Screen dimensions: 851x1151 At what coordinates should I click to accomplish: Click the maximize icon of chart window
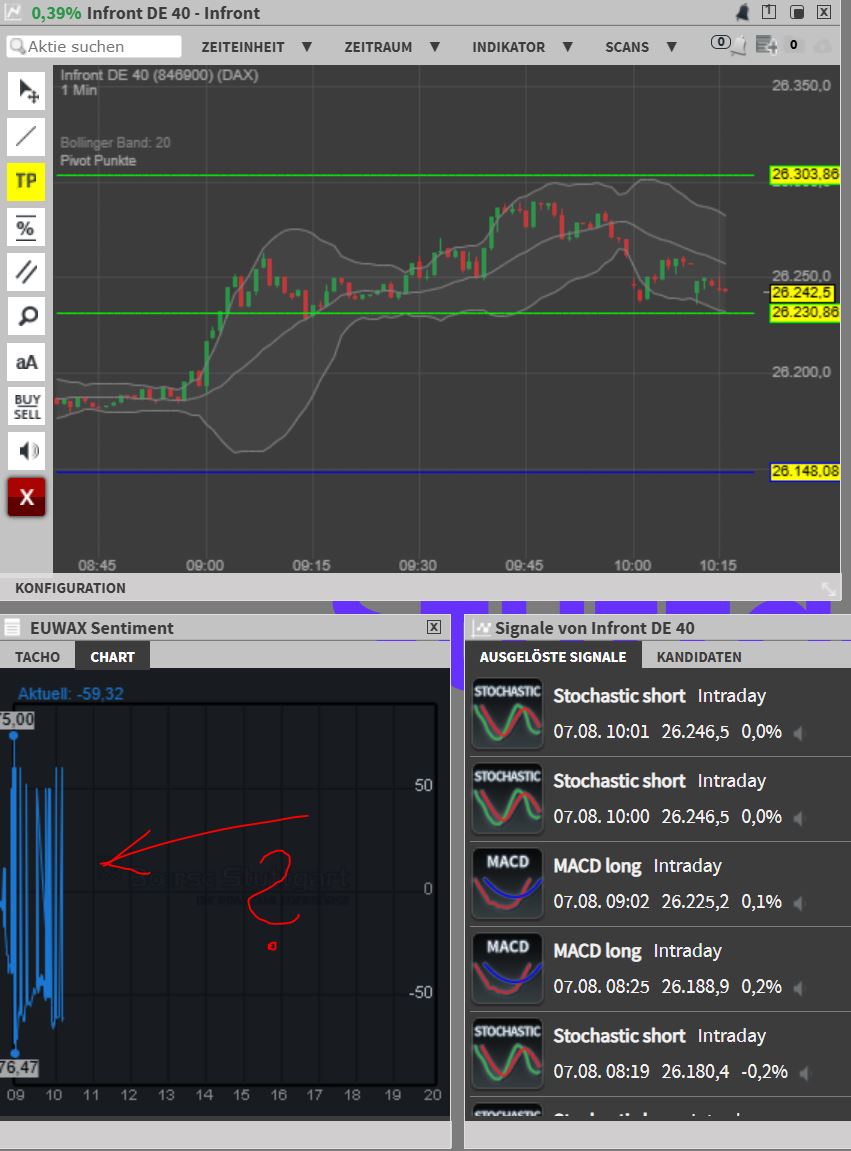coord(797,12)
